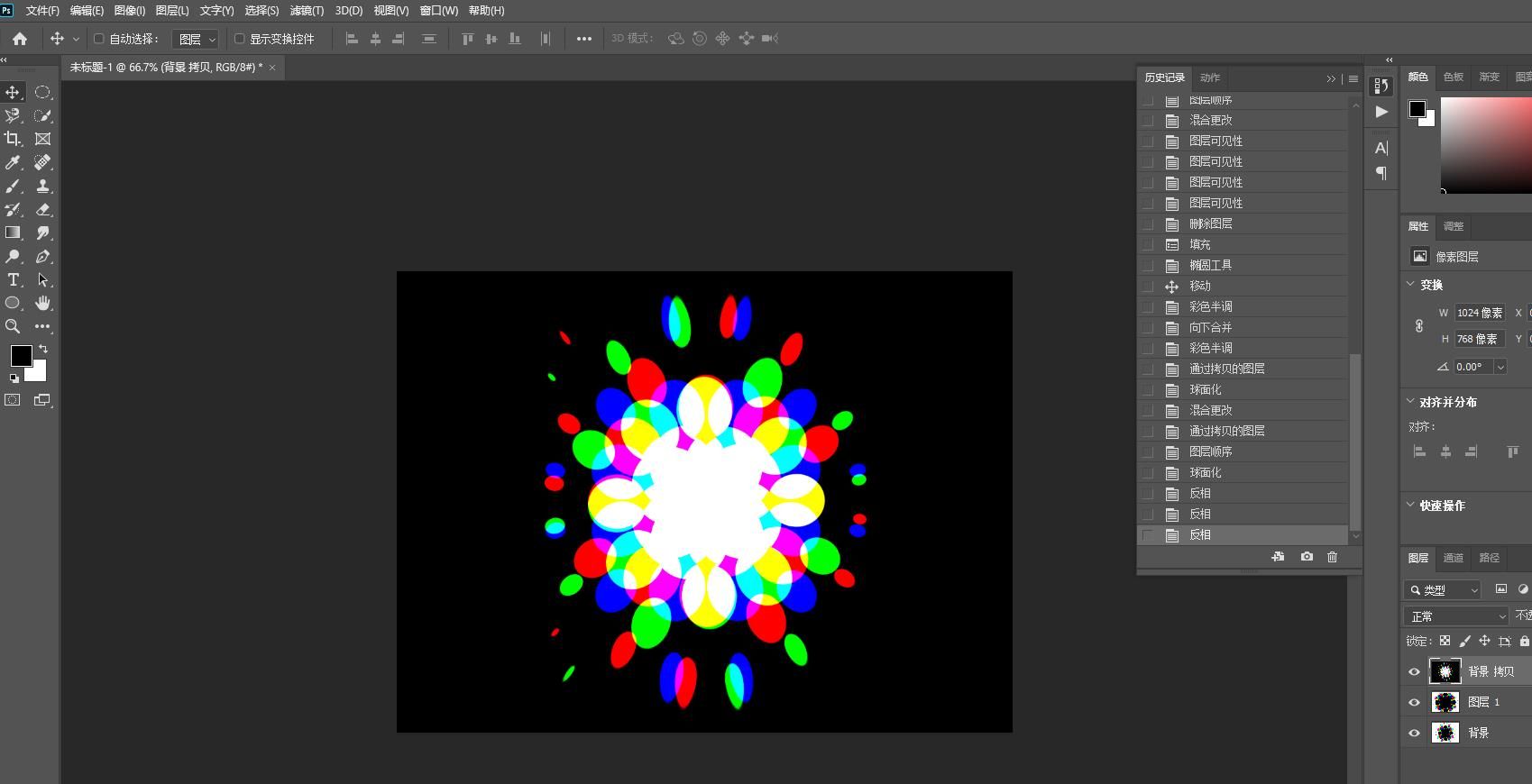1532x784 pixels.
Task: Collapse the 对齐并分布 section
Action: pos(1411,402)
